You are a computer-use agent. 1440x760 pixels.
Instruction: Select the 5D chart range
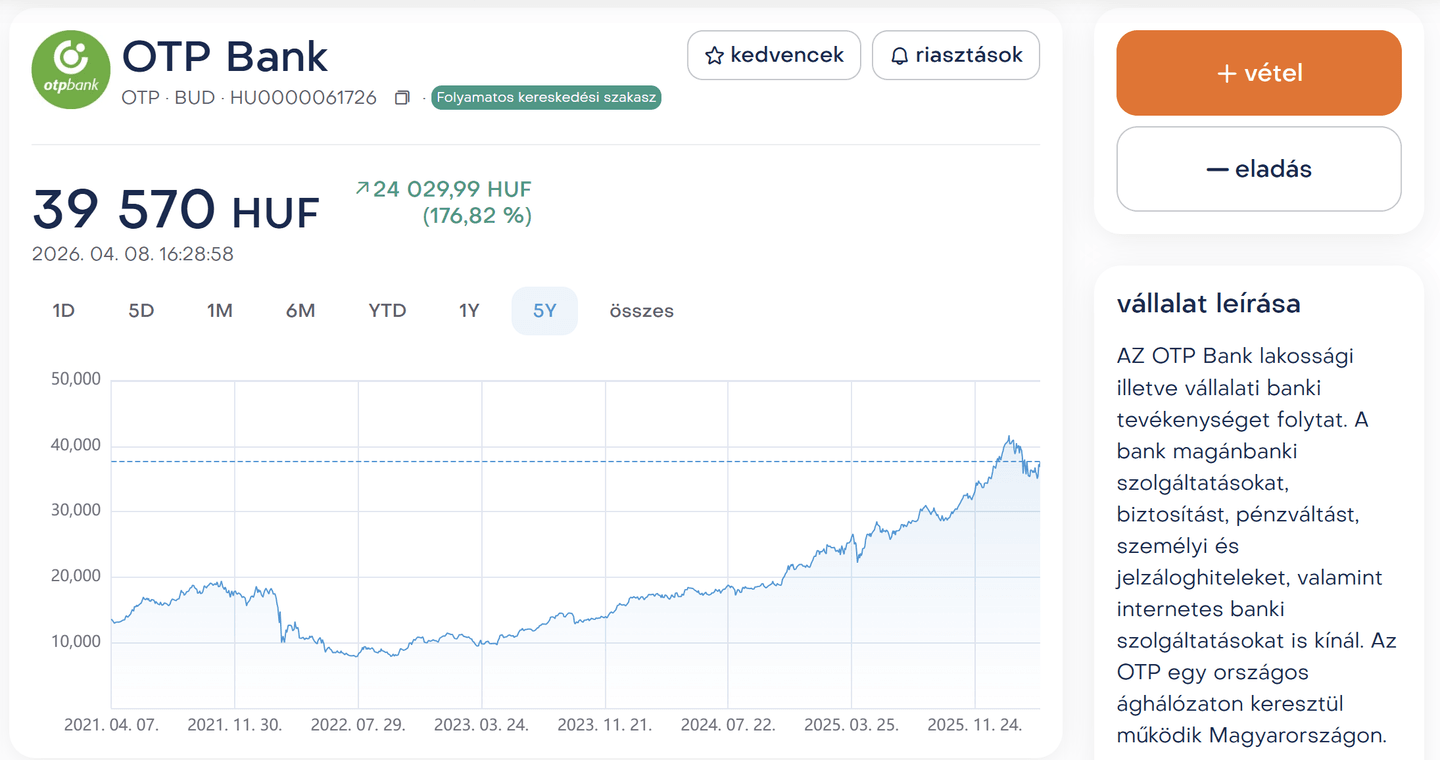pyautogui.click(x=141, y=311)
